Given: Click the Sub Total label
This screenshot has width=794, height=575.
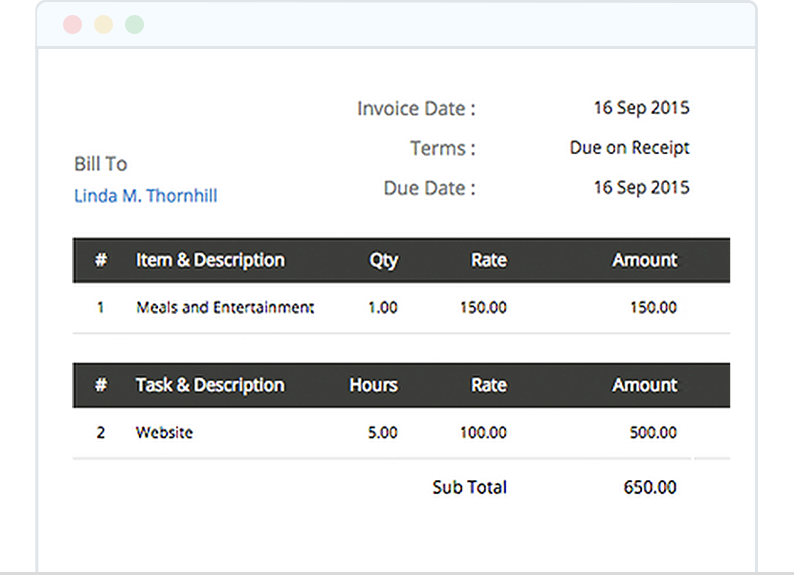Looking at the screenshot, I should point(469,488).
